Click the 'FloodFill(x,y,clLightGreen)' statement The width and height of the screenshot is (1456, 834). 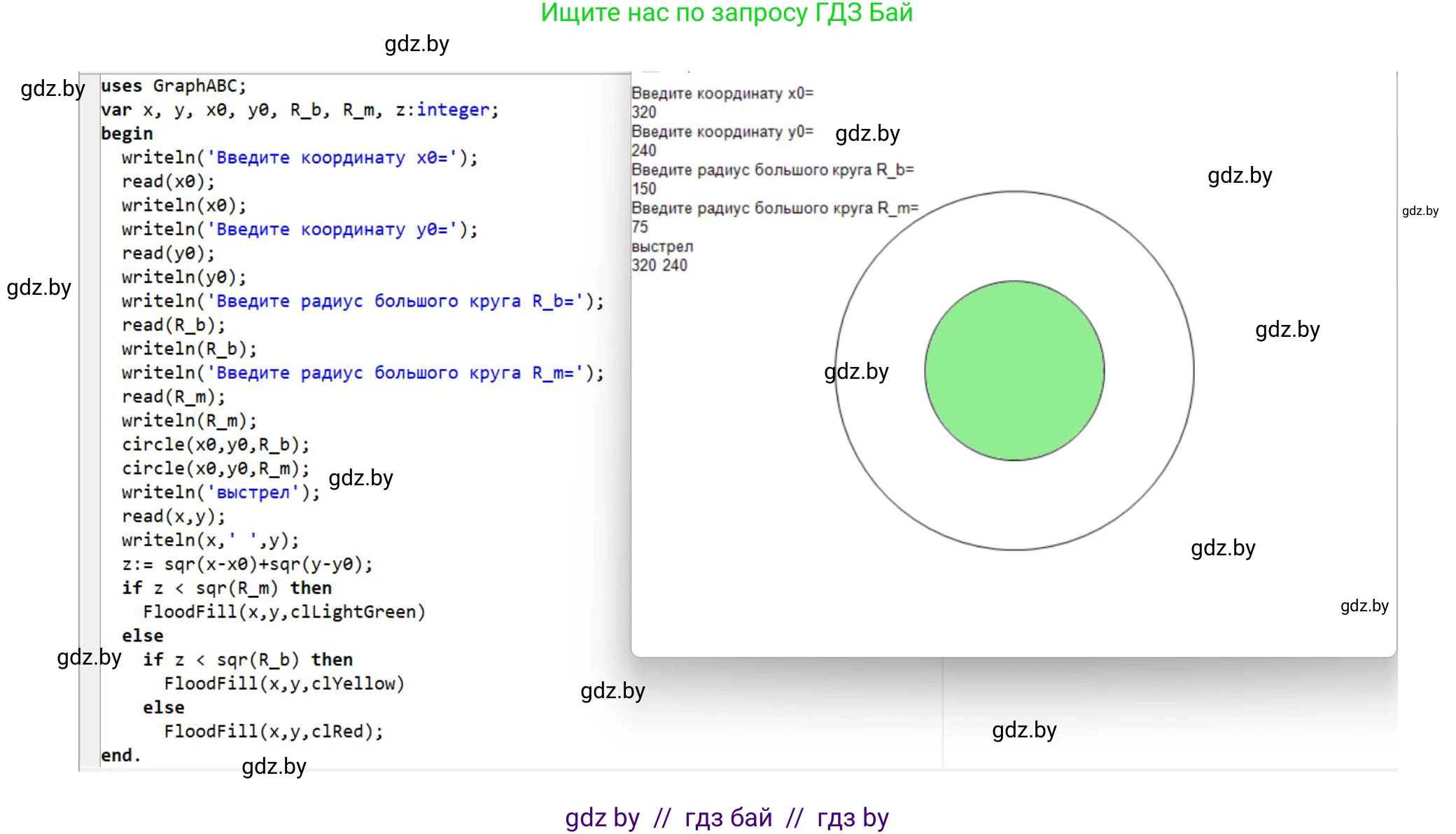click(283, 612)
